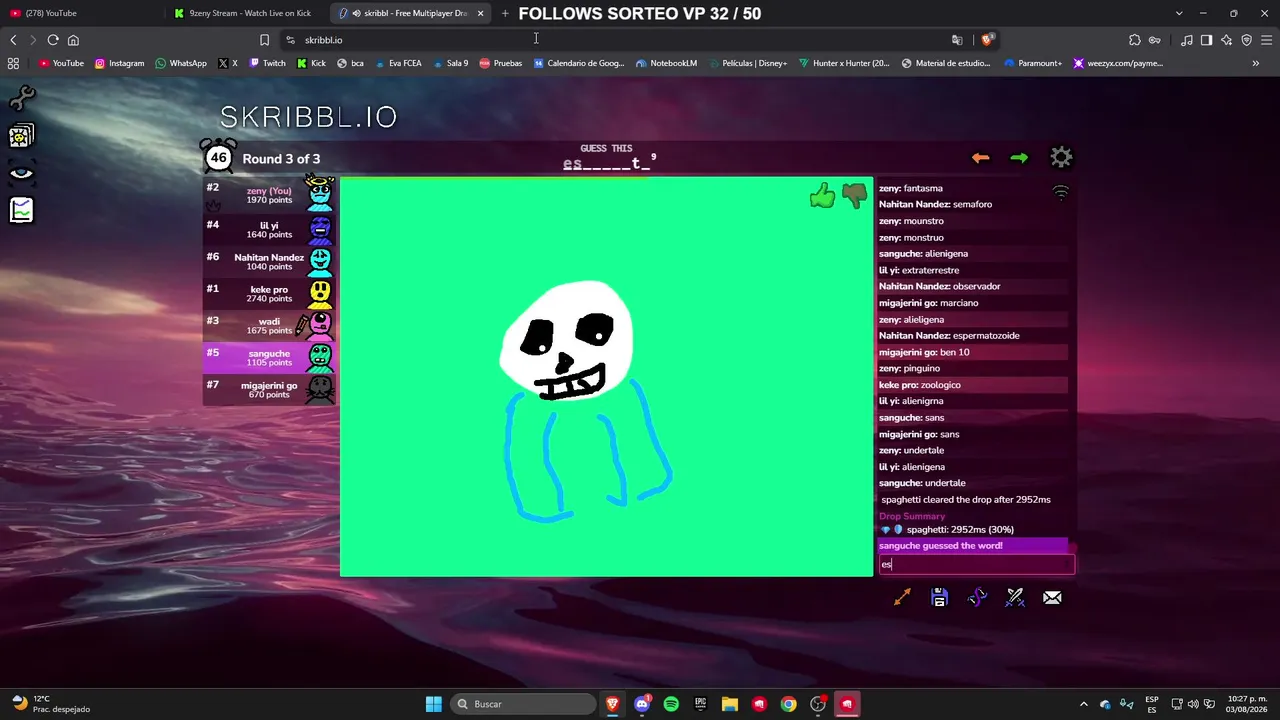Open the chart panel icon in sidebar
The width and height of the screenshot is (1280, 720).
tap(21, 210)
